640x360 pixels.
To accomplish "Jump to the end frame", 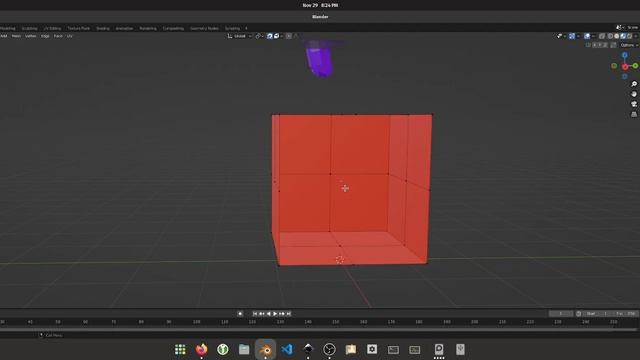I will pos(289,313).
